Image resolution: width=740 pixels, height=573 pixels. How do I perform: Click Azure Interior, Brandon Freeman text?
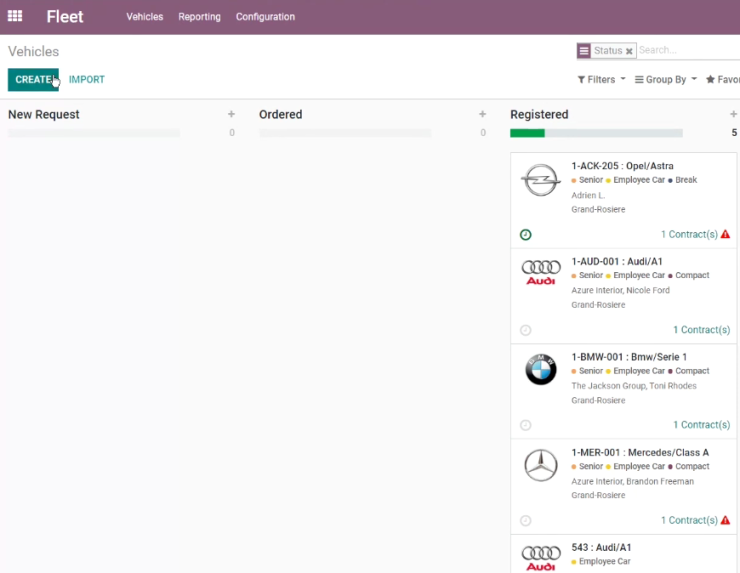pos(632,481)
